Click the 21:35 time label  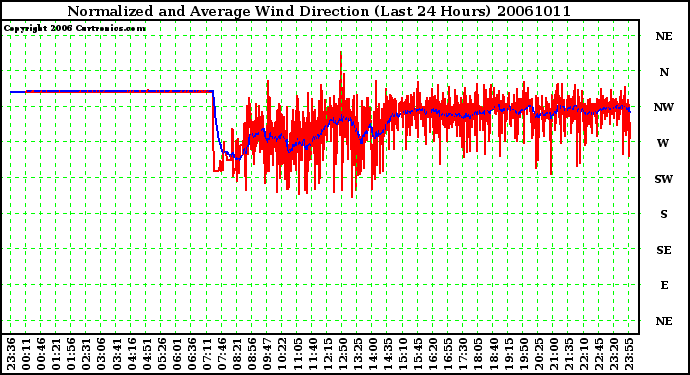point(569,354)
